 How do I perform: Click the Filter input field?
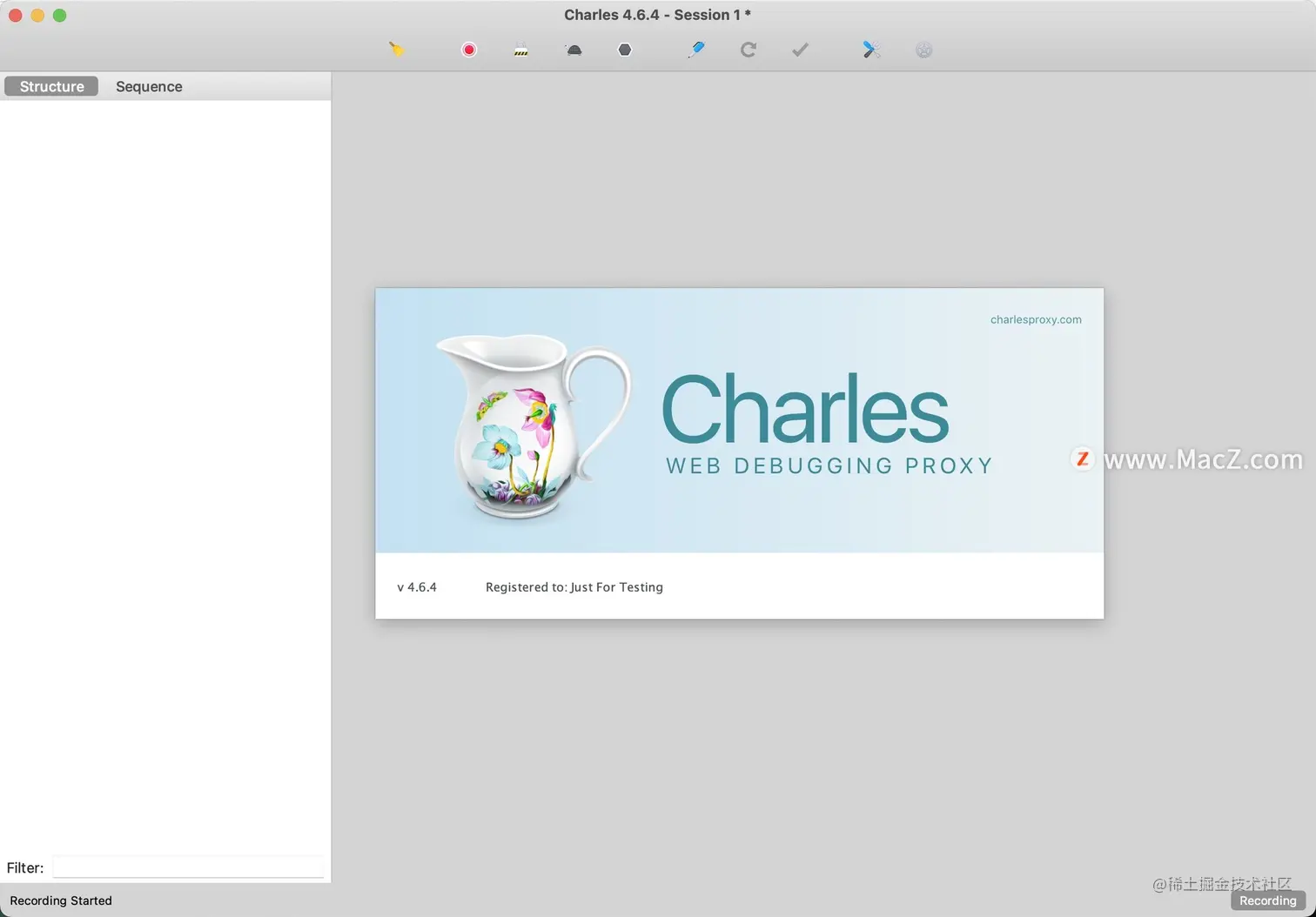(x=188, y=867)
